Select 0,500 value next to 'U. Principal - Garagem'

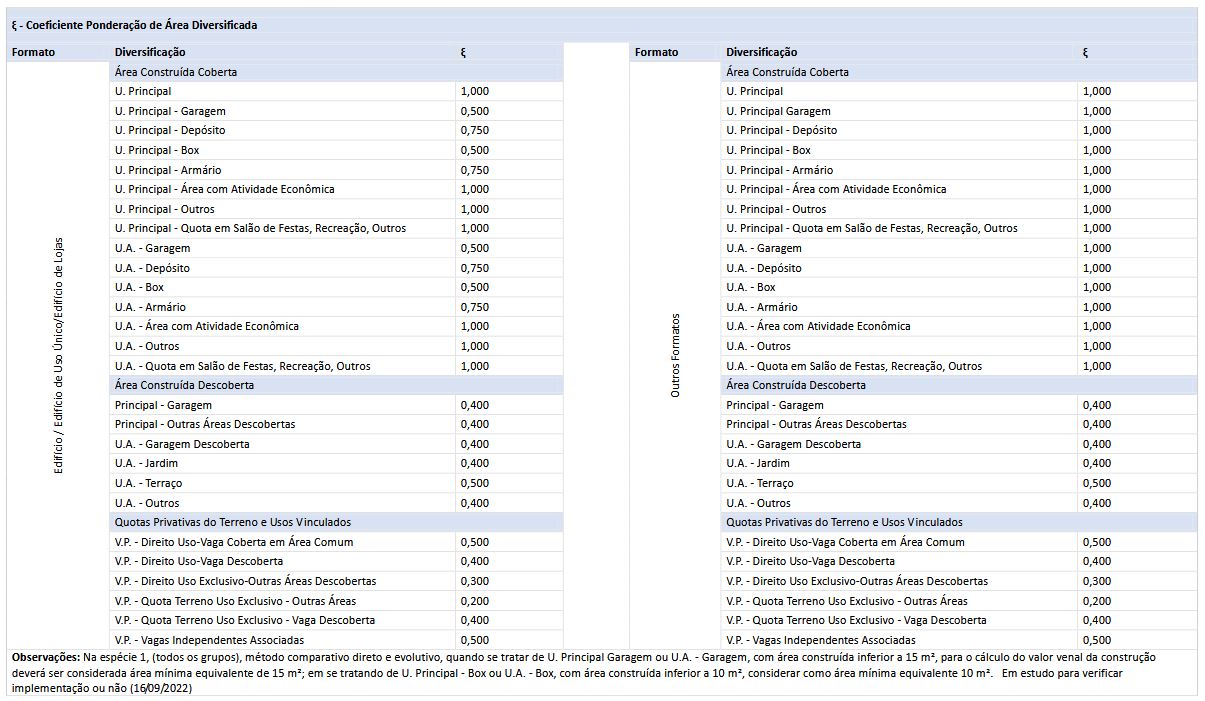pyautogui.click(x=475, y=111)
